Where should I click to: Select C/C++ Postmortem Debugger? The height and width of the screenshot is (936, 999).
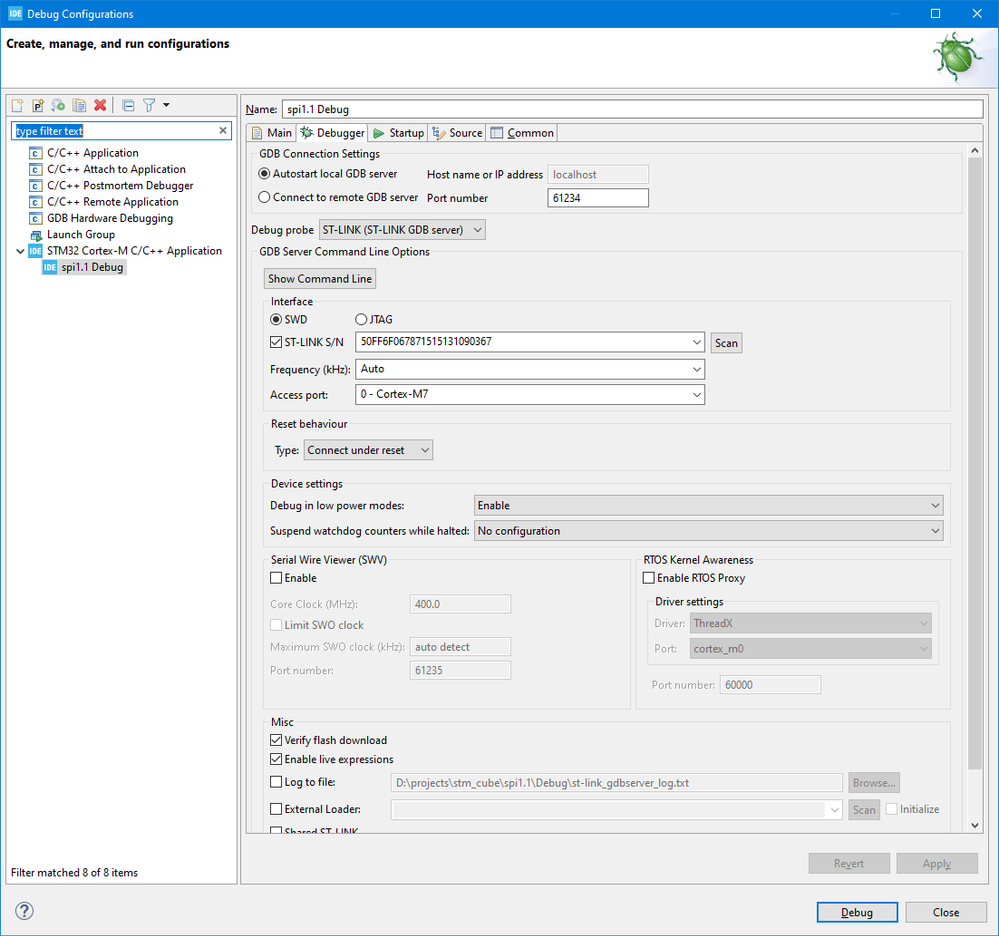[x=120, y=185]
